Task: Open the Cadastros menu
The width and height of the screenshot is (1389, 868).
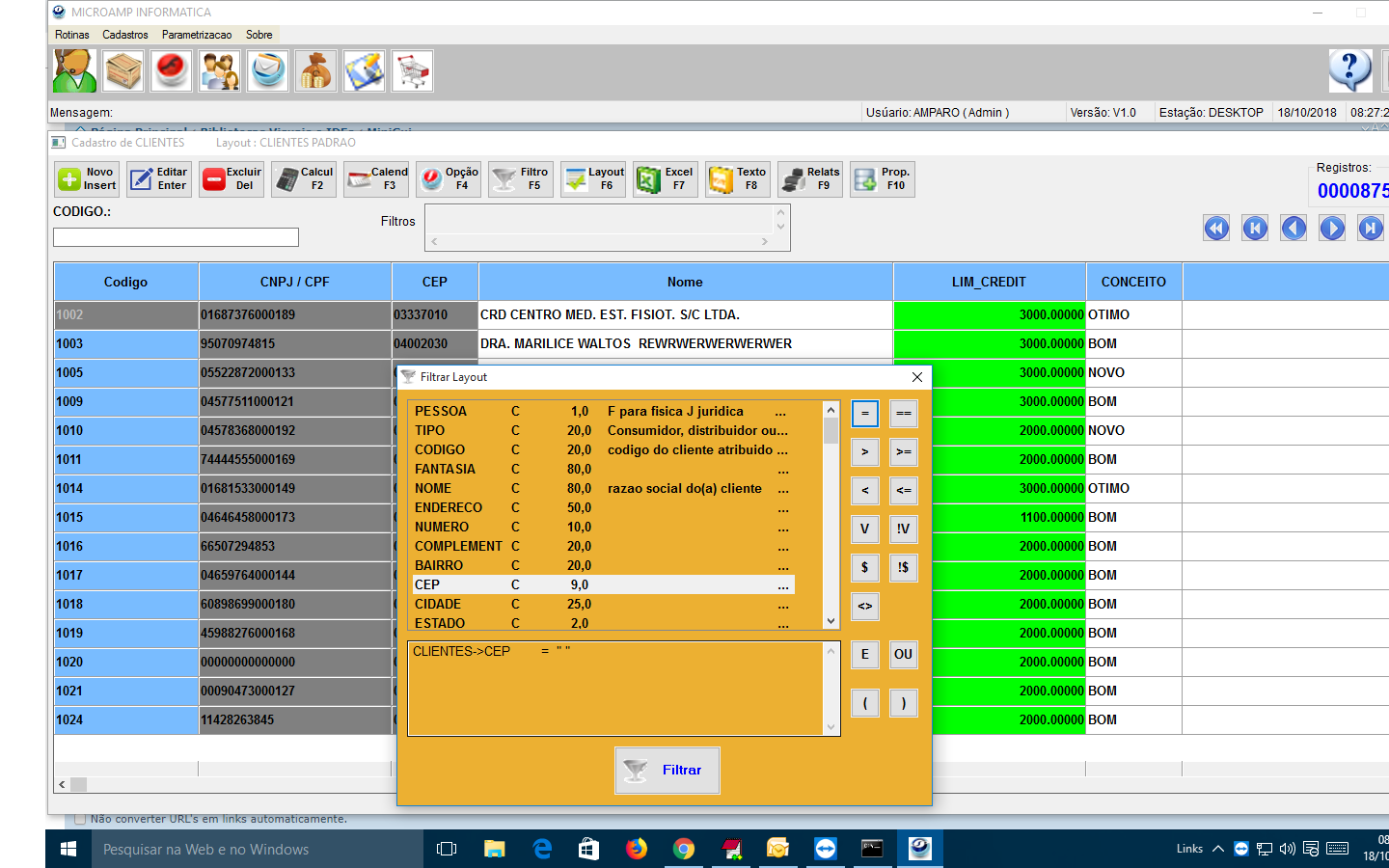Action: point(125,35)
